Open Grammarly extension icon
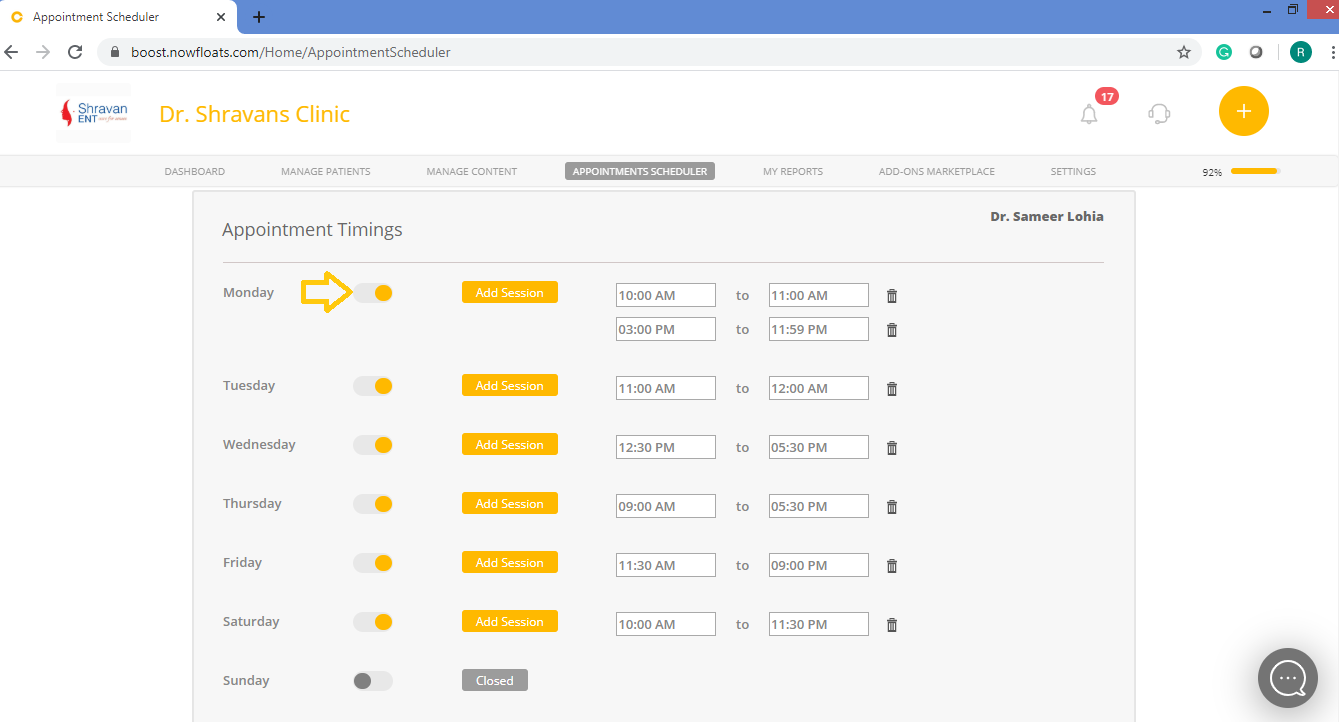This screenshot has width=1339, height=722. 1224,52
